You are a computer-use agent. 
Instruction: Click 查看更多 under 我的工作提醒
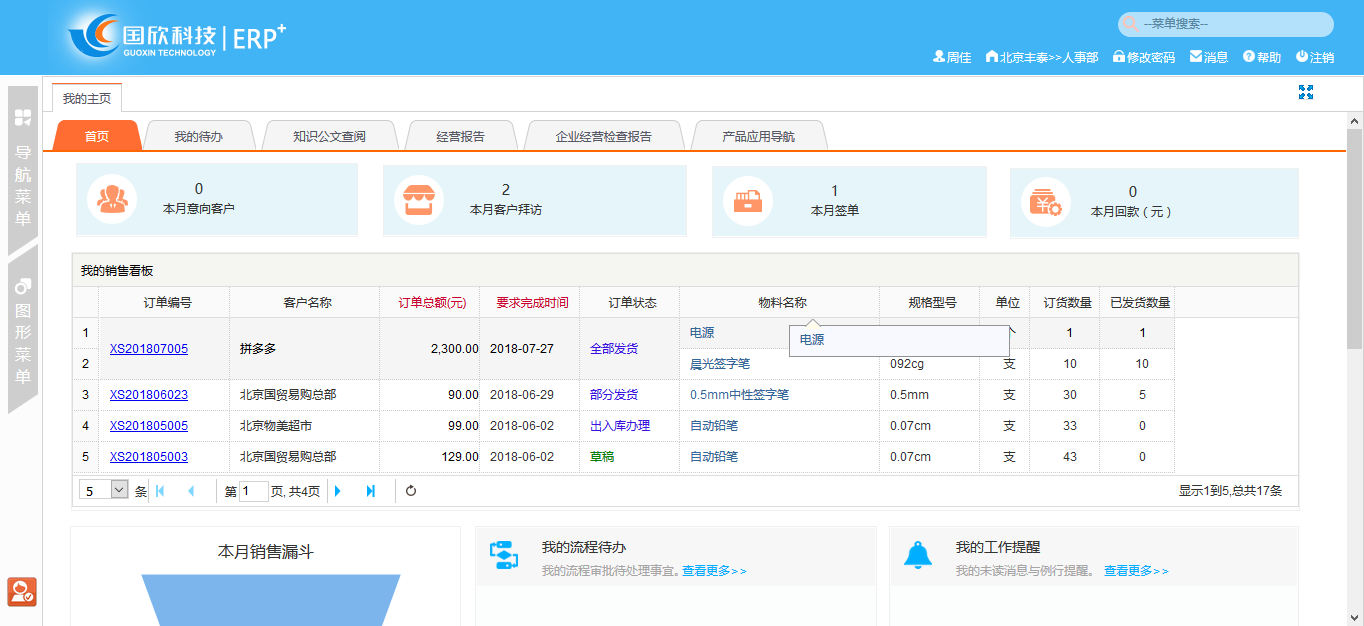(x=1136, y=571)
